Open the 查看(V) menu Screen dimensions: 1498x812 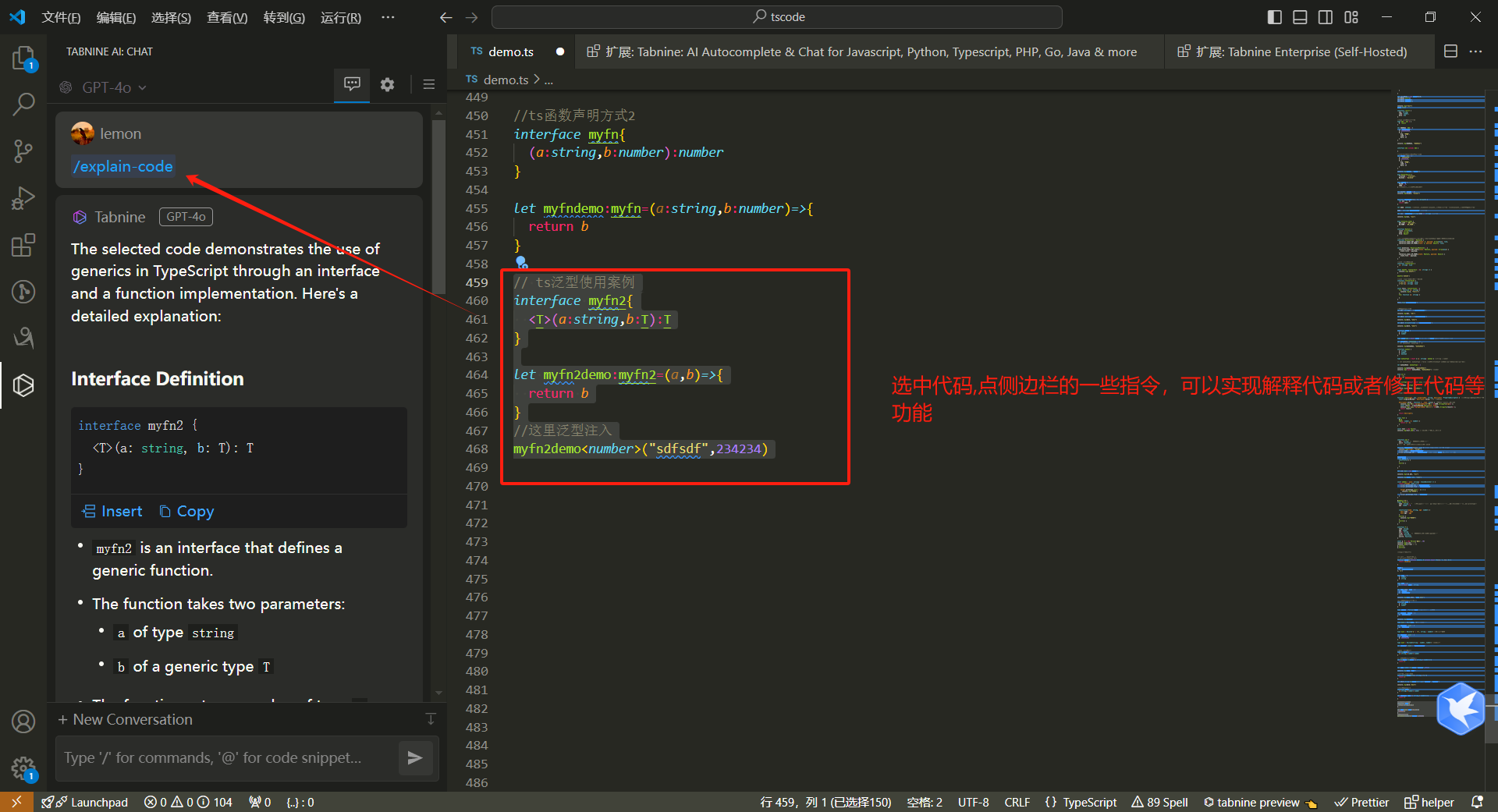tap(227, 17)
